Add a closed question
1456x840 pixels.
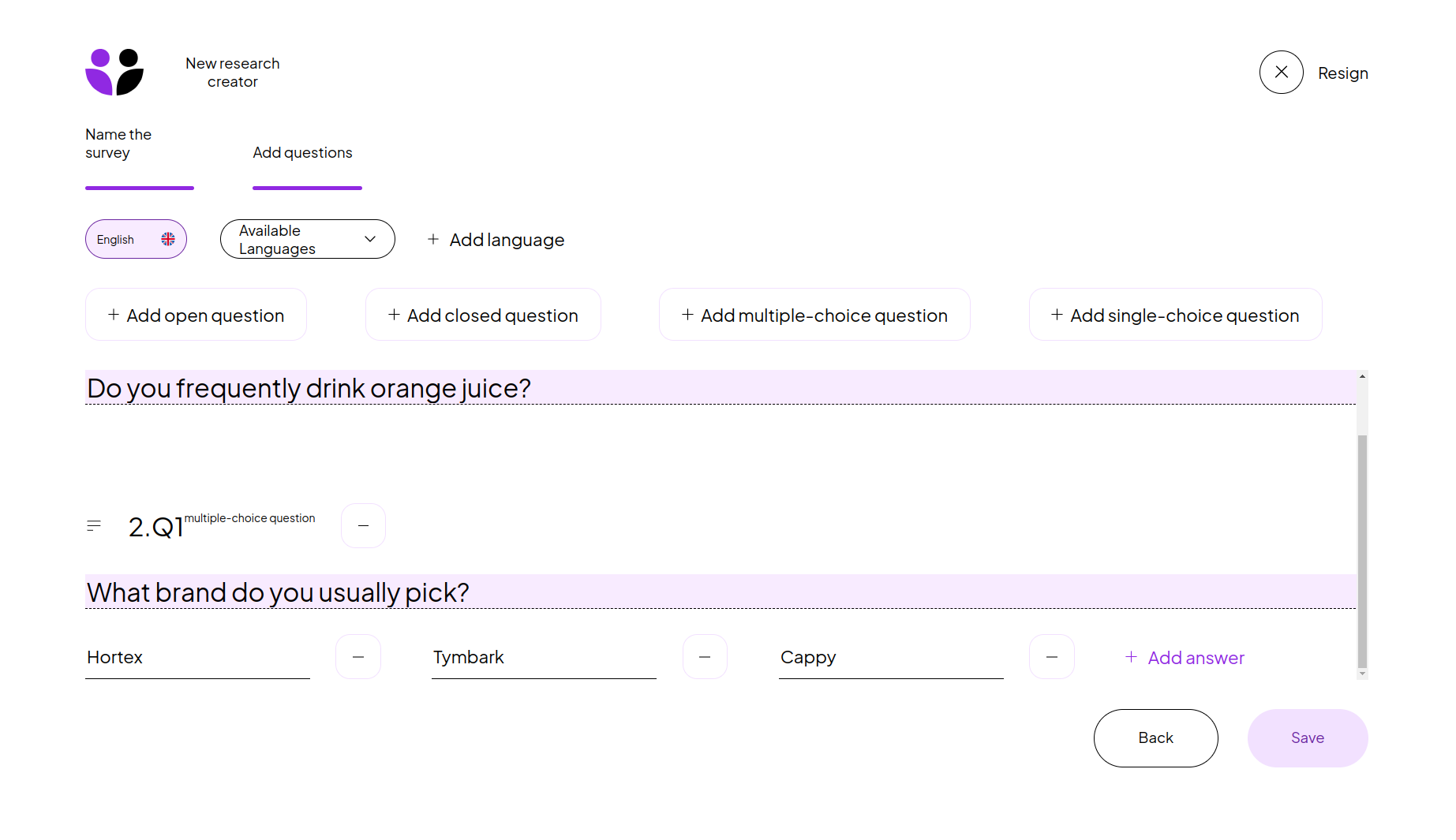tap(483, 315)
